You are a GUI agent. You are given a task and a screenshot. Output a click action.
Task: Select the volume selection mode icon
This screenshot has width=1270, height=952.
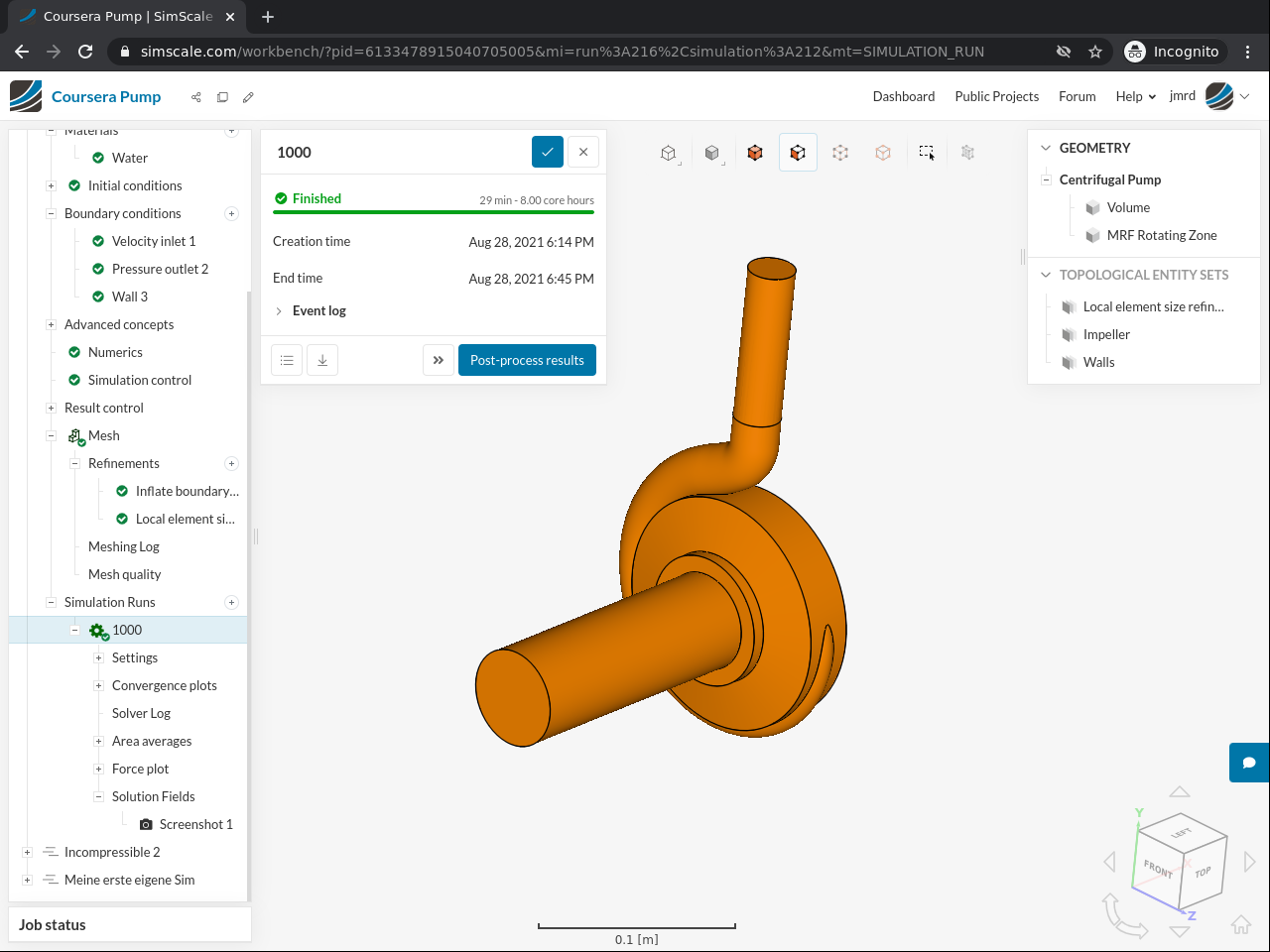(x=755, y=153)
